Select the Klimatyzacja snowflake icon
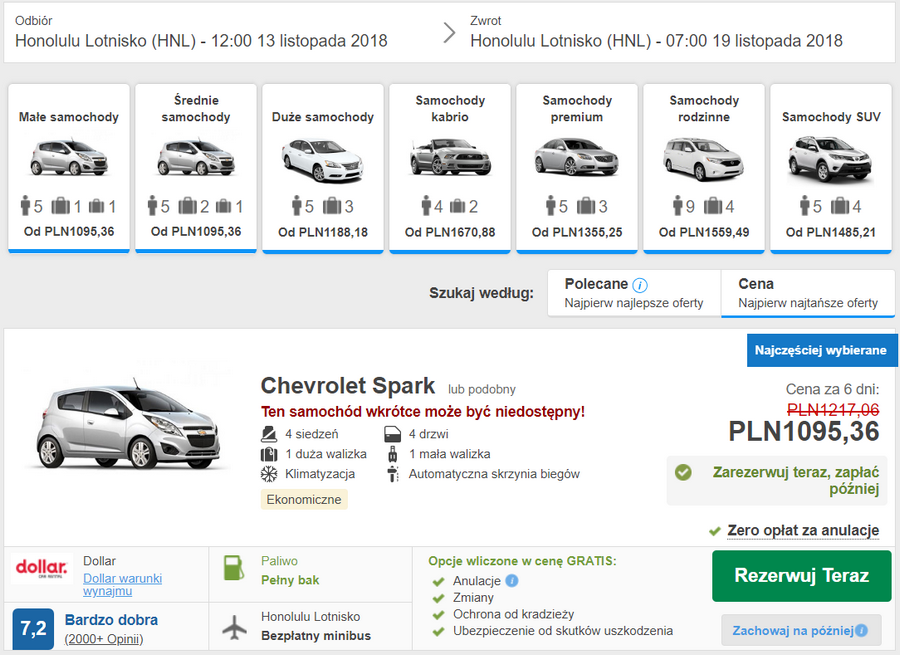The image size is (900, 655). pos(268,476)
